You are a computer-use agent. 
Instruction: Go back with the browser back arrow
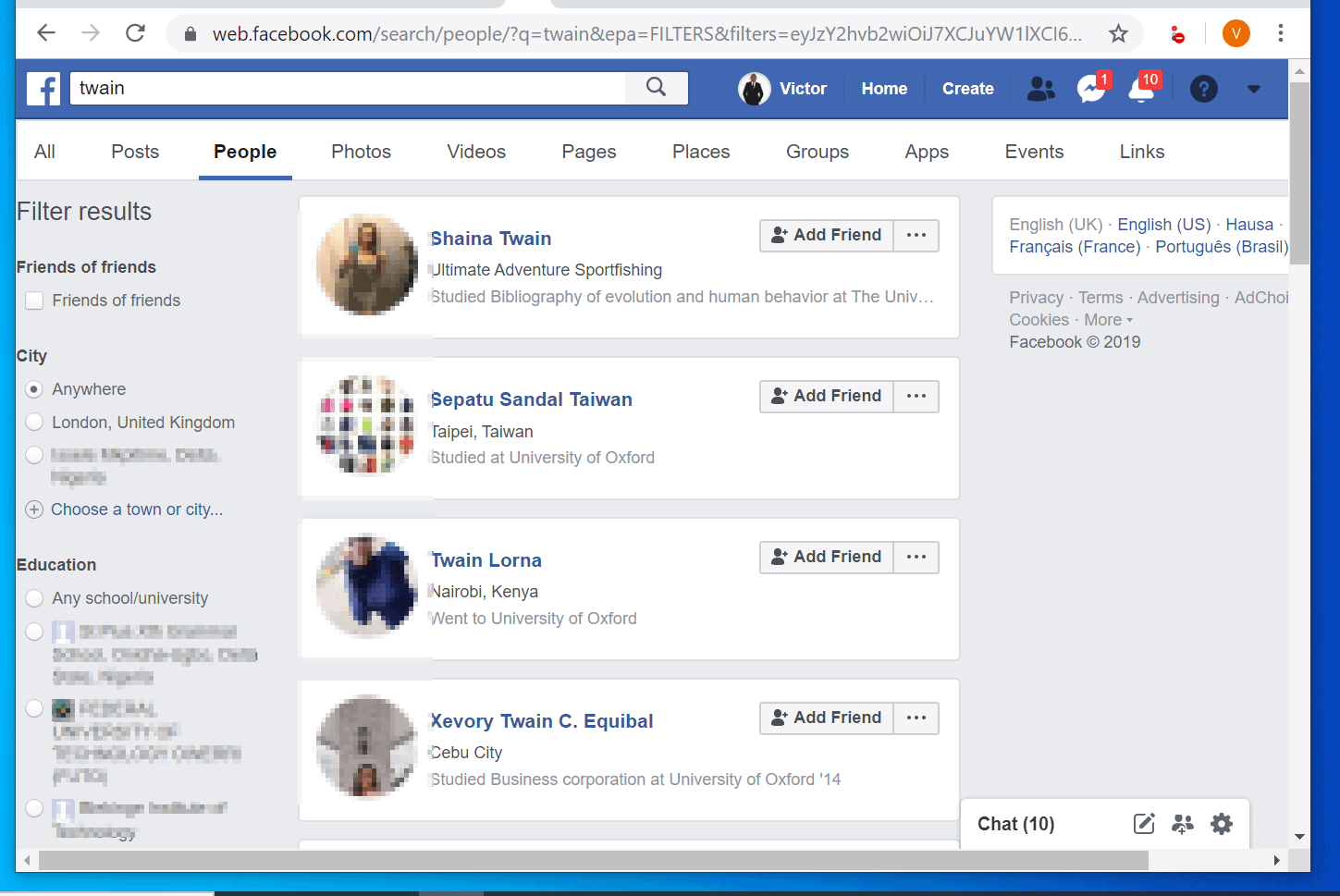click(46, 33)
